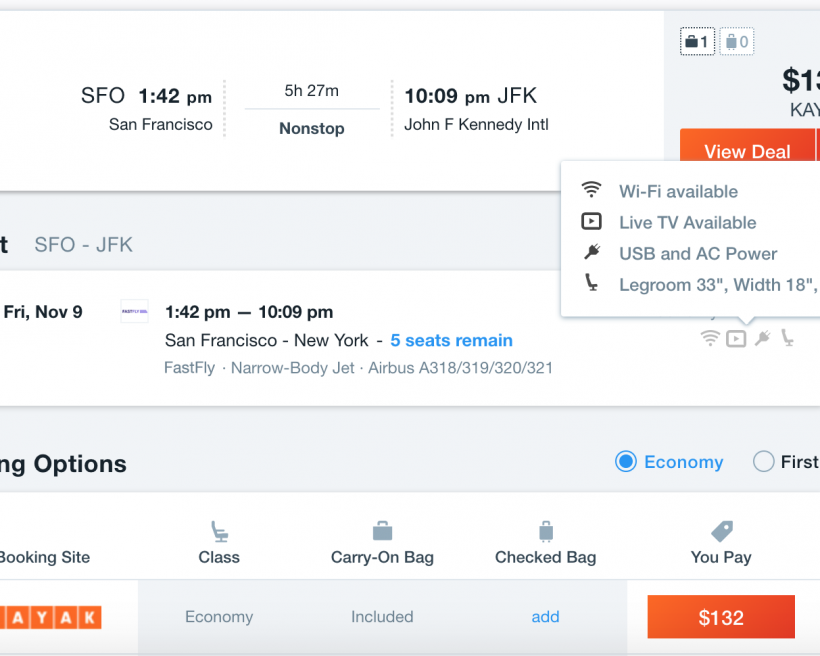Click the $132 price button
820x656 pixels.
point(721,617)
